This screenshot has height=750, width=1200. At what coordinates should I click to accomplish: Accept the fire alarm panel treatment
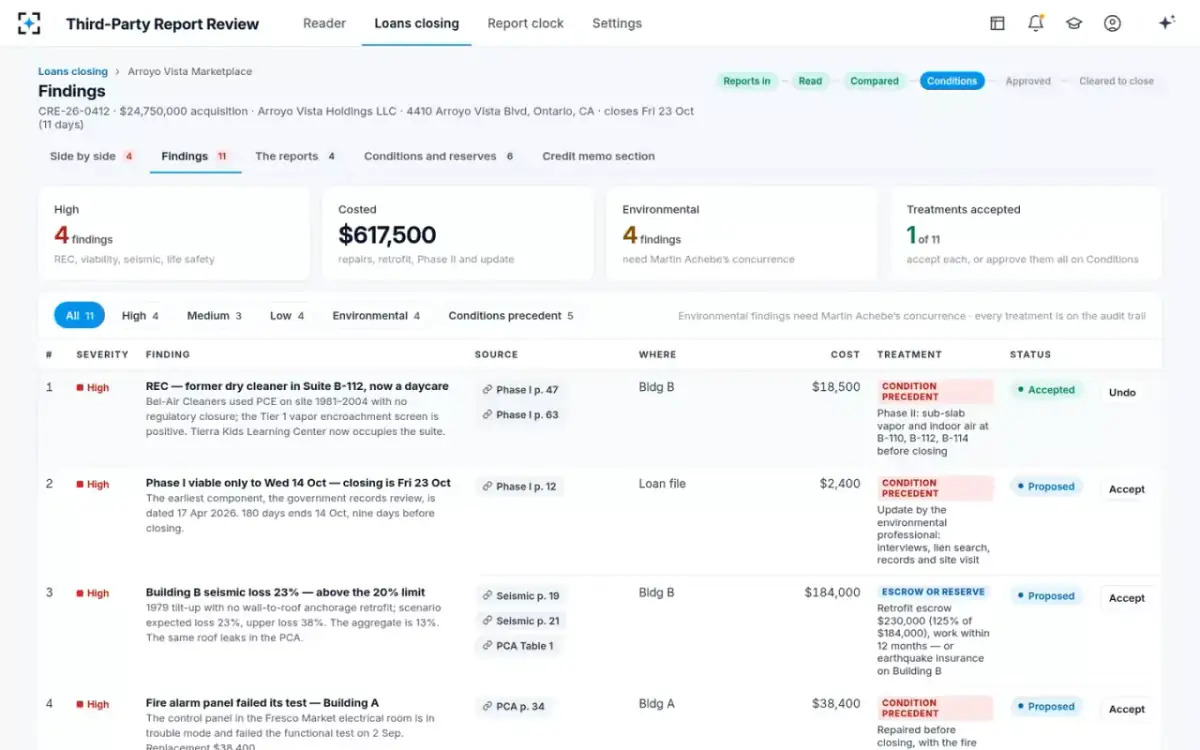1127,709
